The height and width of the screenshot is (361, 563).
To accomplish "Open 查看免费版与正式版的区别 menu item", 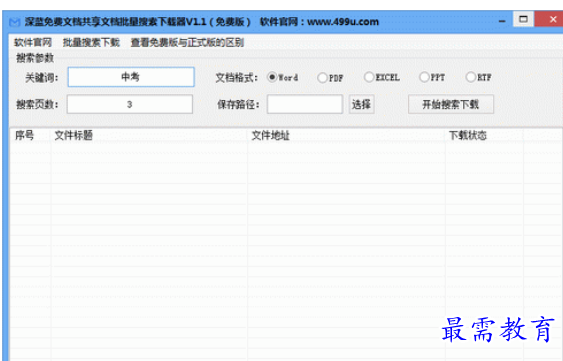I will click(187, 42).
